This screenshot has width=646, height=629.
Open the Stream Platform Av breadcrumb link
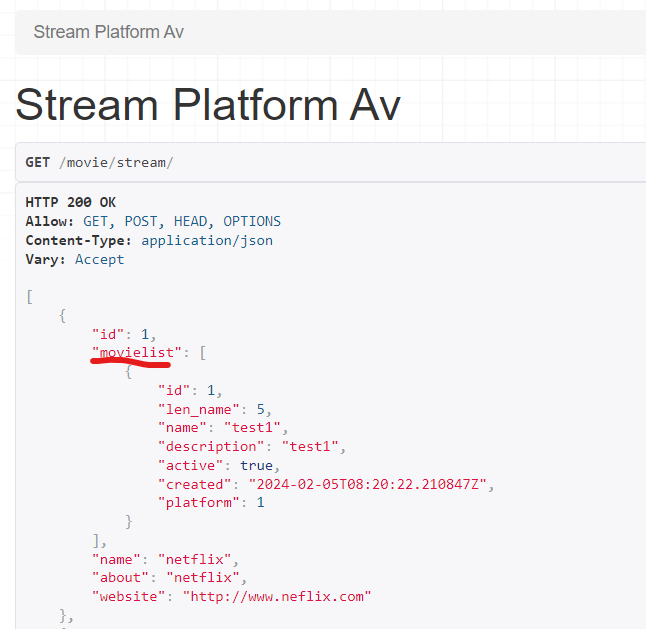[x=108, y=32]
